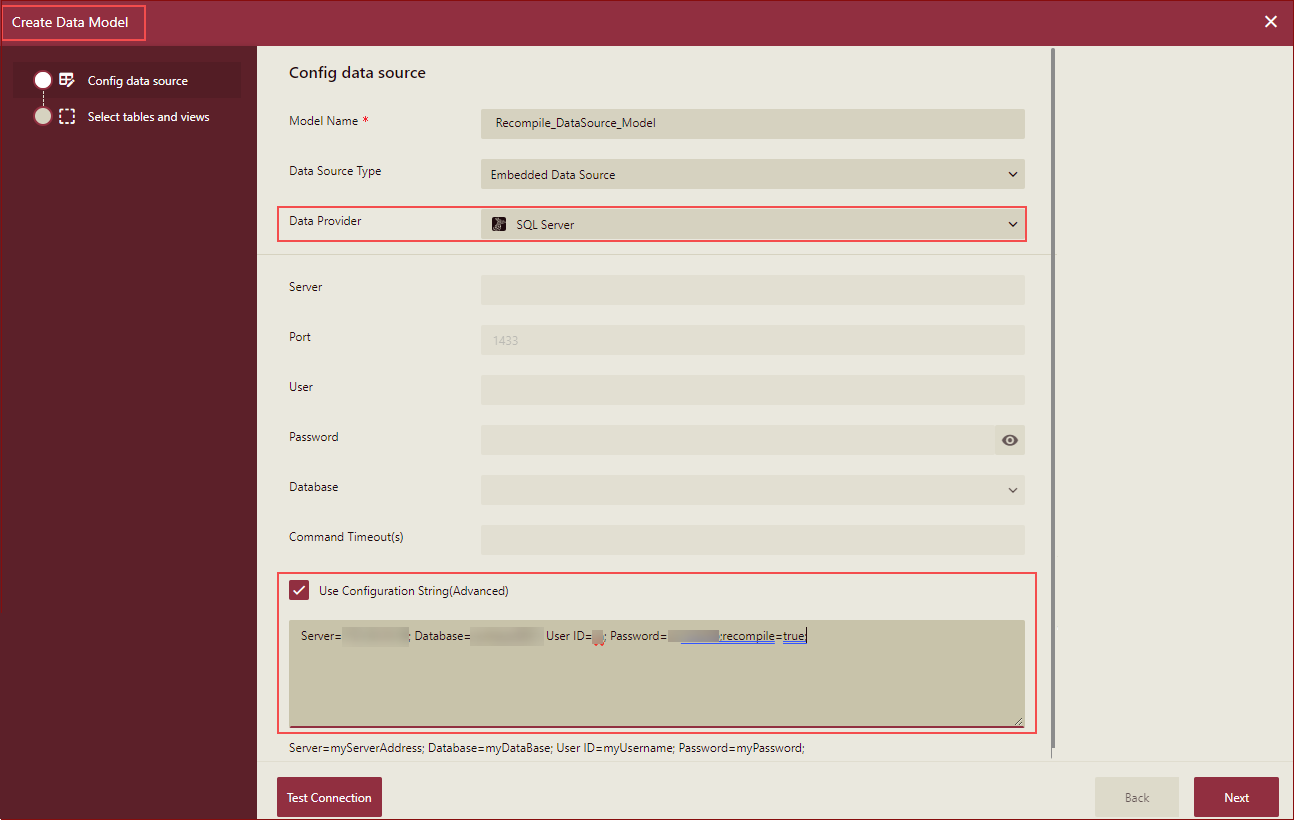This screenshot has width=1294, height=820.
Task: Click the Test Connection button
Action: [329, 797]
